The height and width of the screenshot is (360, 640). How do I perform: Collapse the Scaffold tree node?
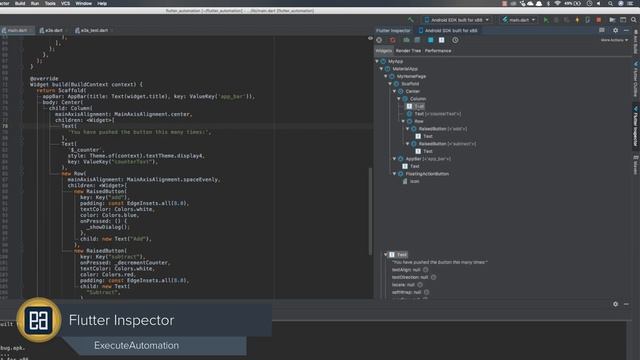(390, 84)
